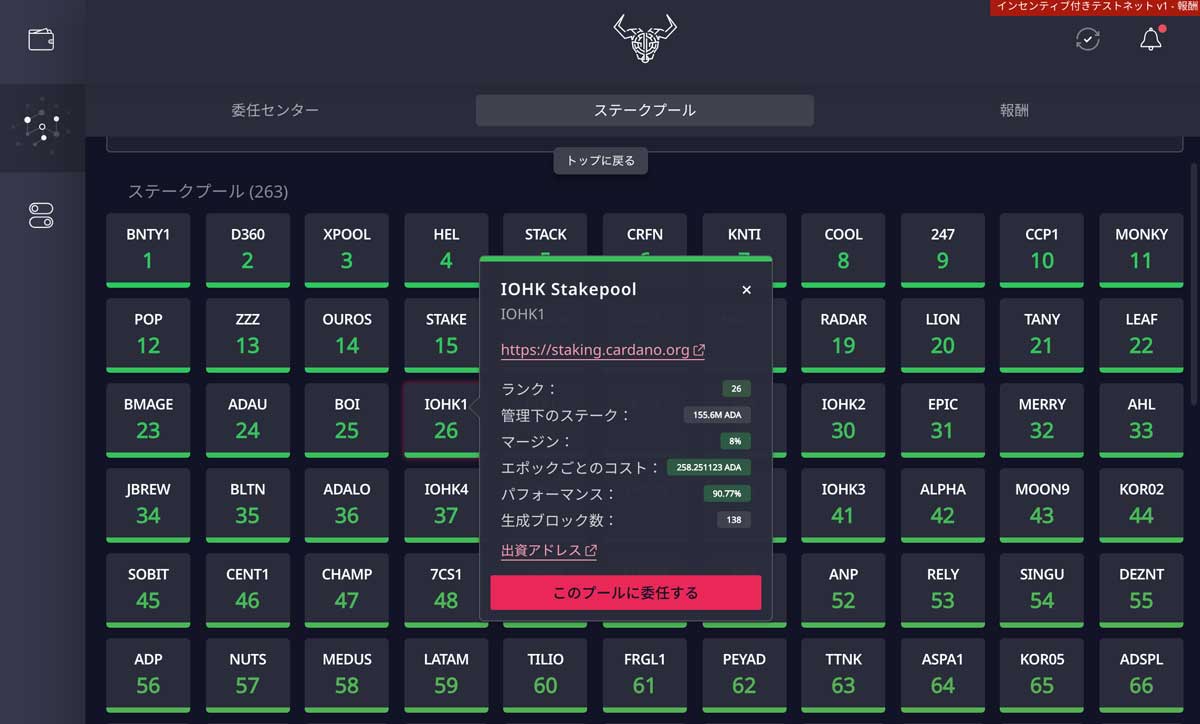This screenshot has height=724, width=1200.
Task: Select the NUTS stake pool tile
Action: click(x=247, y=675)
